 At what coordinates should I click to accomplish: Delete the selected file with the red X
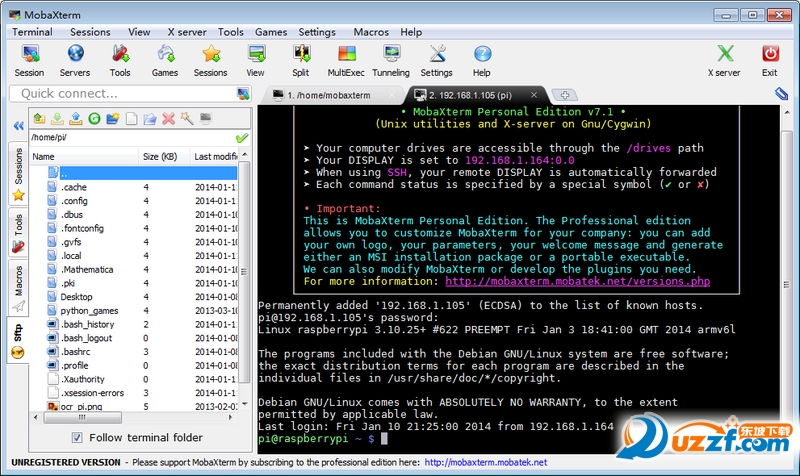click(x=168, y=119)
